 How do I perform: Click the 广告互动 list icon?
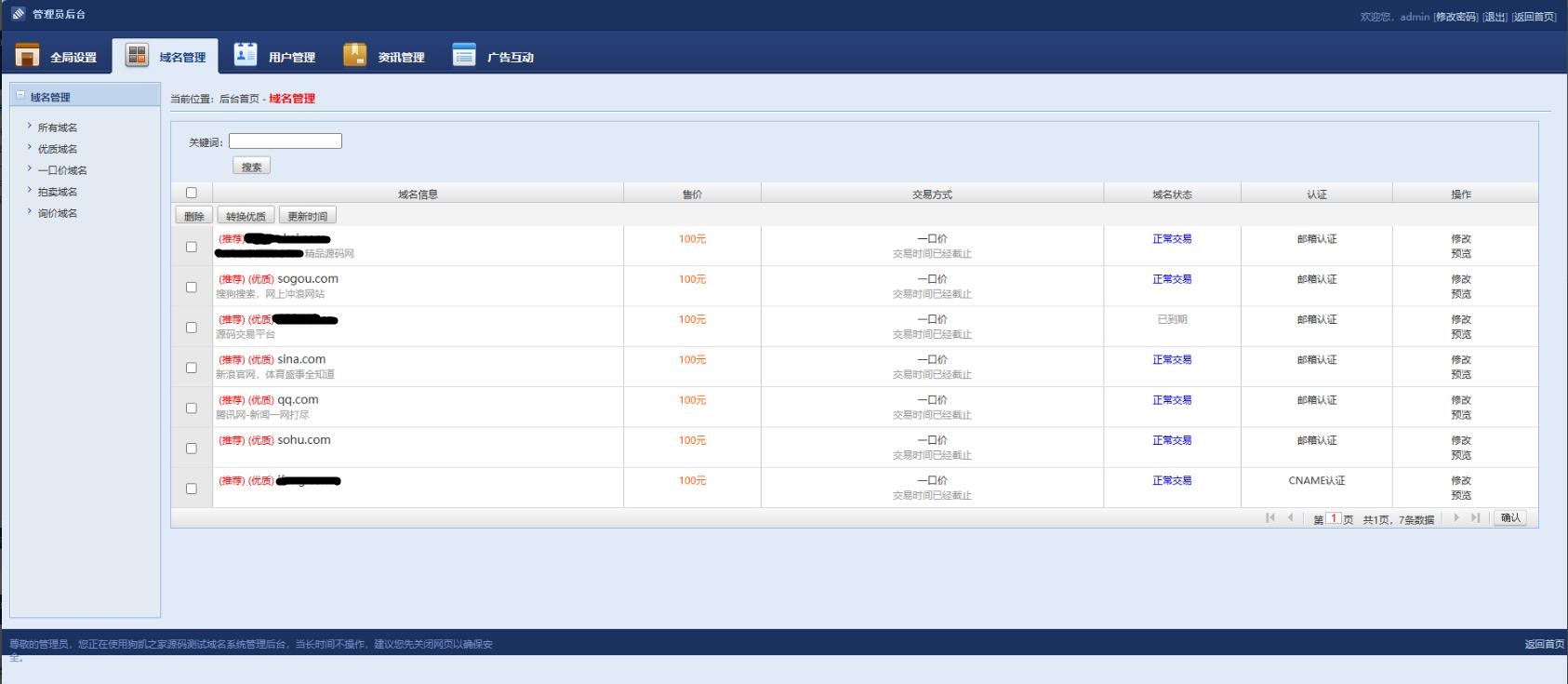[464, 55]
